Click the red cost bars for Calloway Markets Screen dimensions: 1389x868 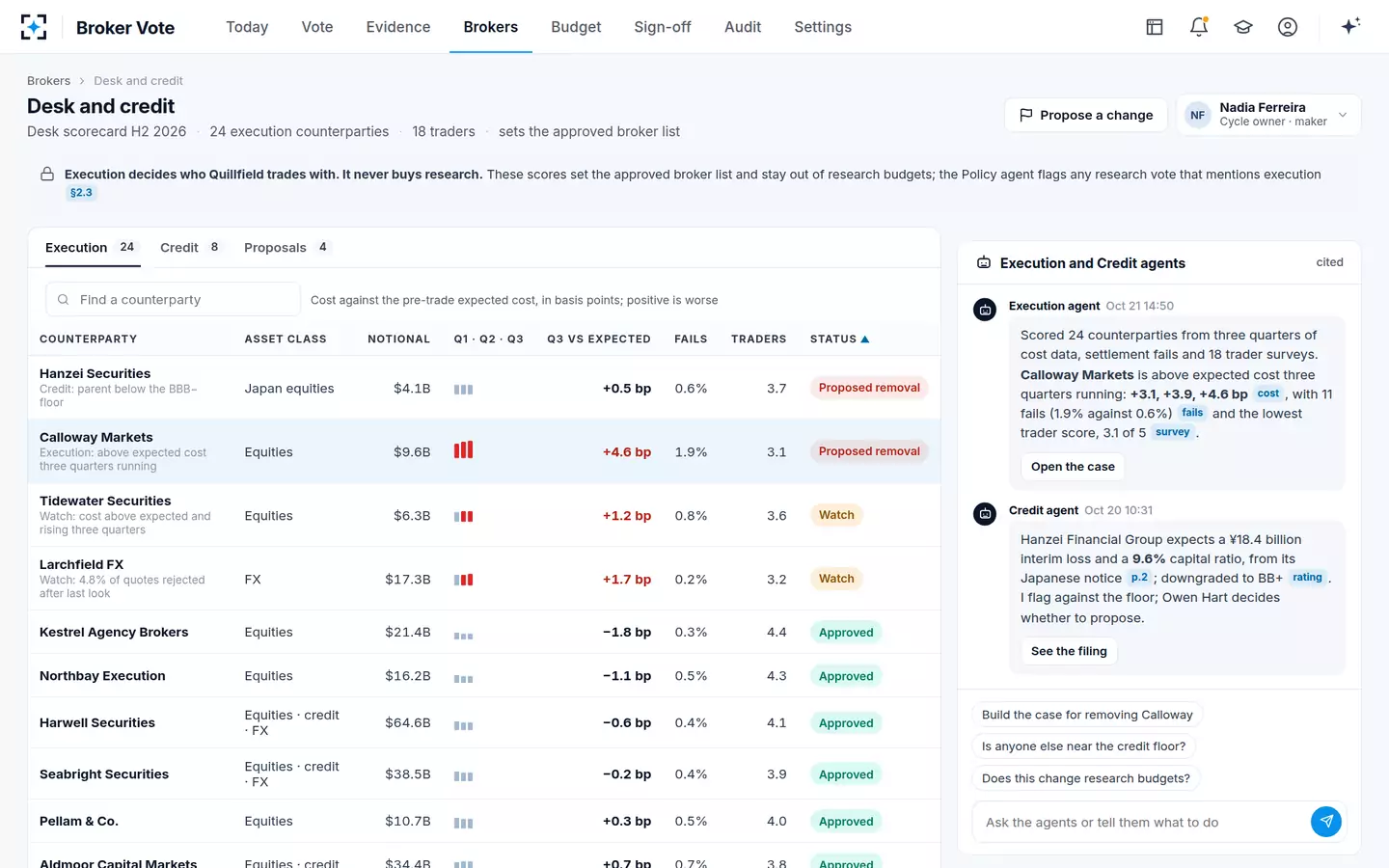tap(464, 450)
